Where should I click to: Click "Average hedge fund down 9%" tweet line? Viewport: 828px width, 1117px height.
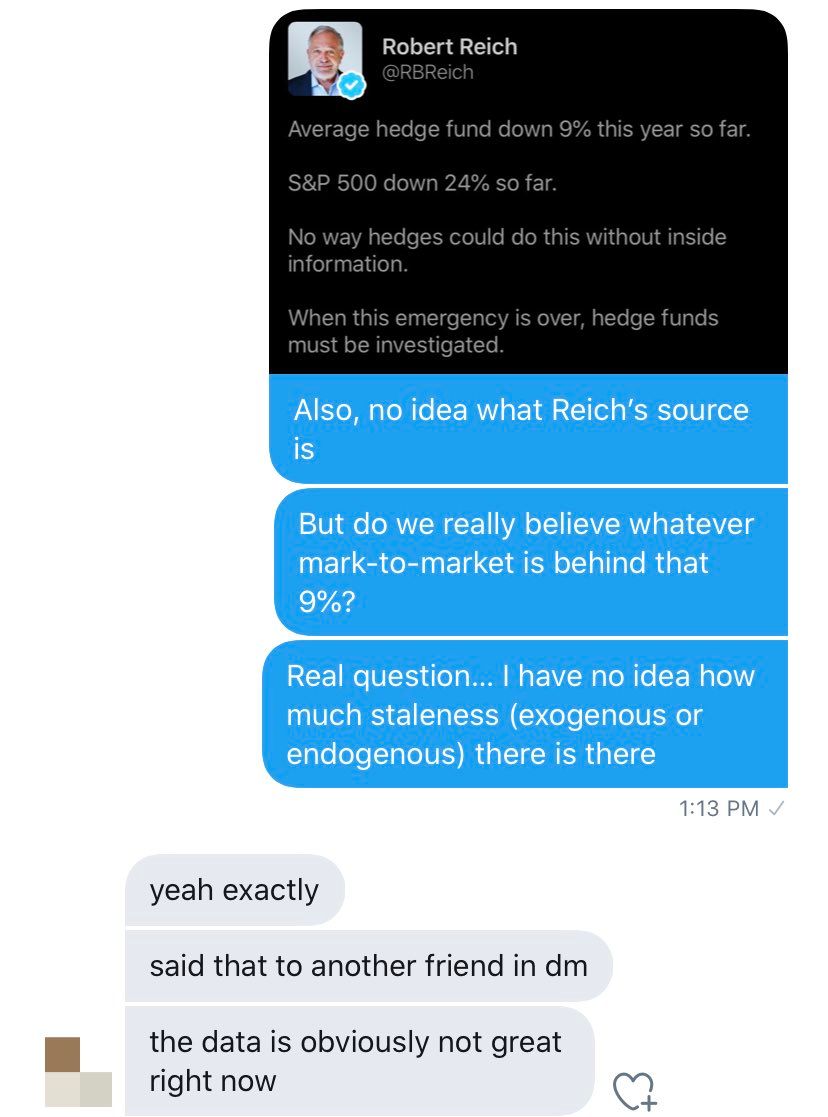pos(518,130)
